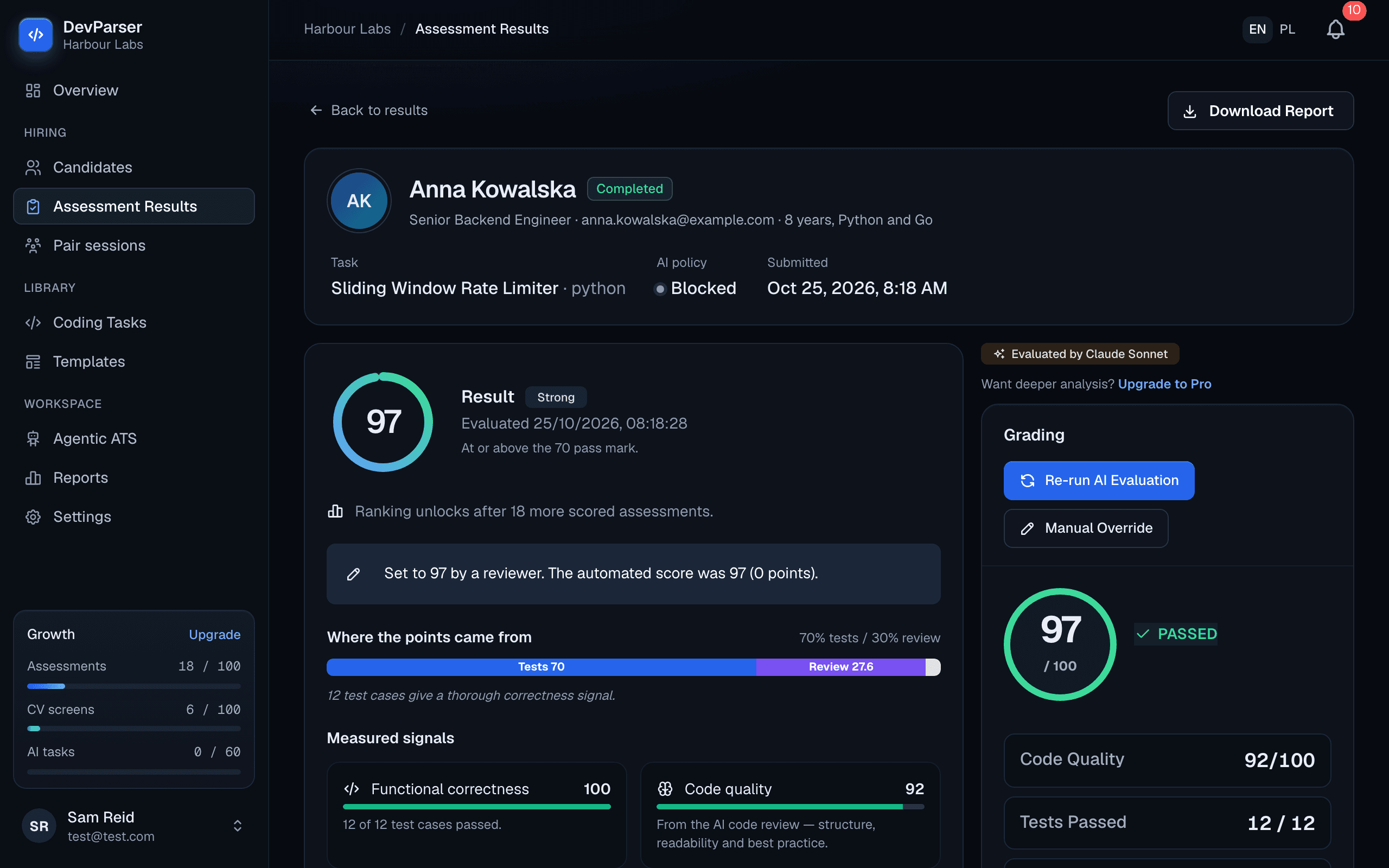Open the Assessment Results menu item
Image resolution: width=1389 pixels, height=868 pixels.
coord(133,206)
